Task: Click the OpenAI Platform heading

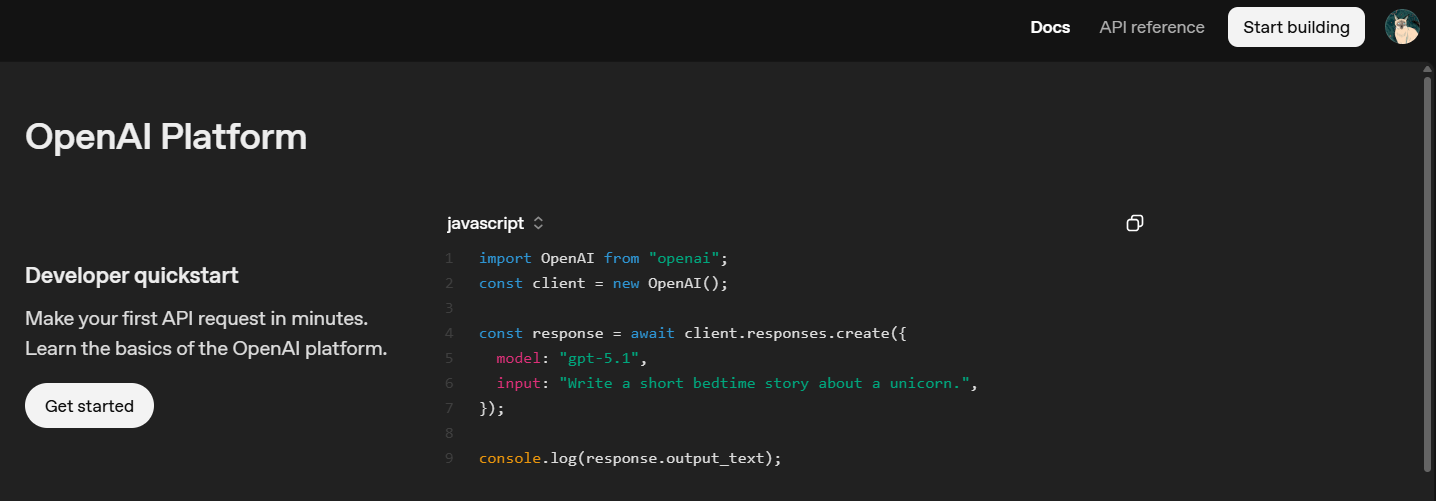Action: (x=166, y=136)
